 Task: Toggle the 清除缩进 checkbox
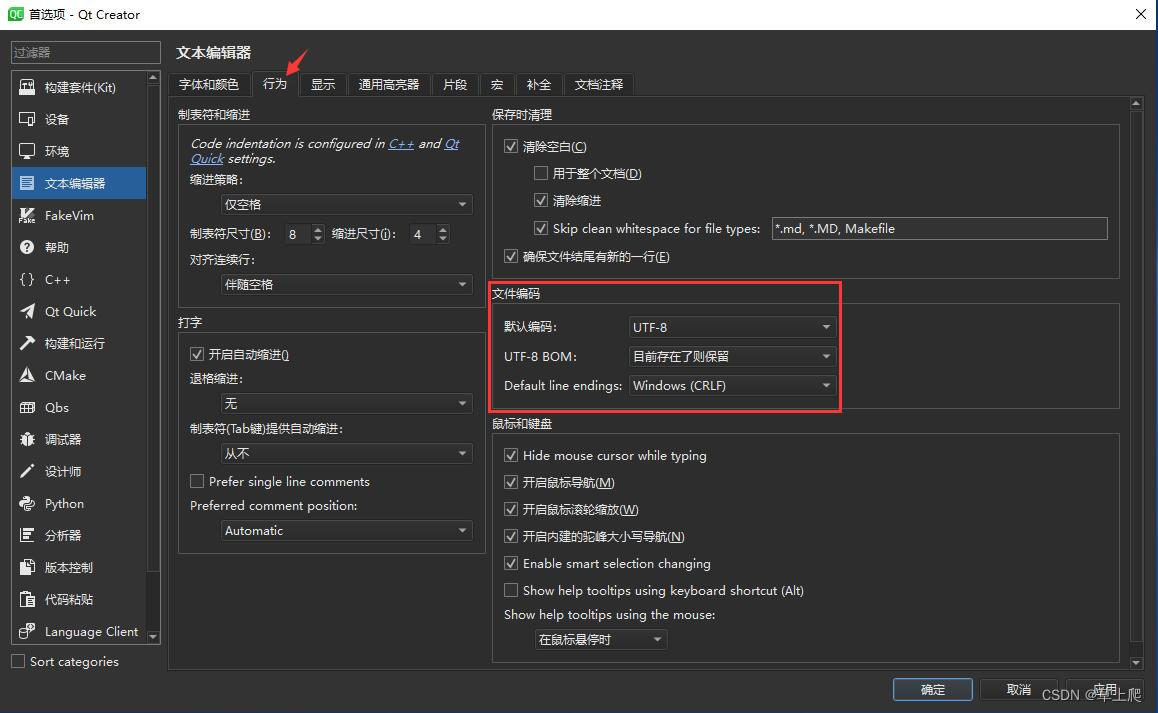[x=541, y=200]
